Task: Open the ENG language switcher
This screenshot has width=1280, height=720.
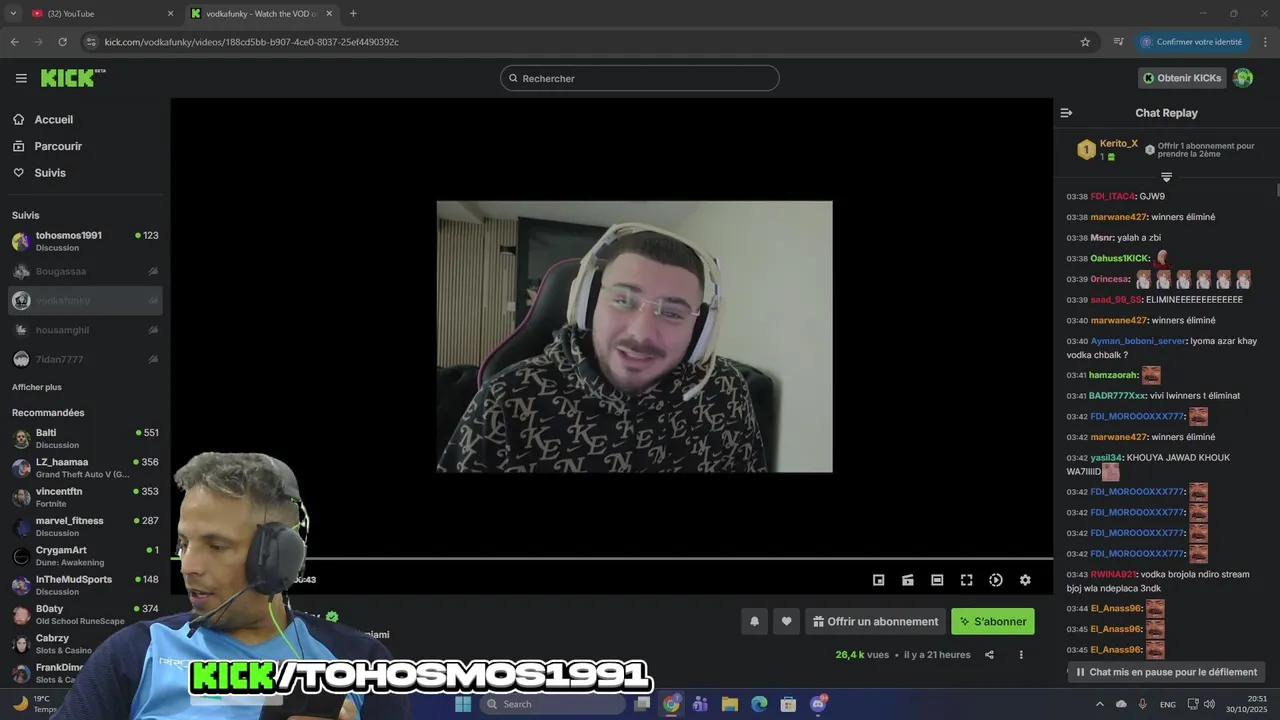Action: point(1167,704)
